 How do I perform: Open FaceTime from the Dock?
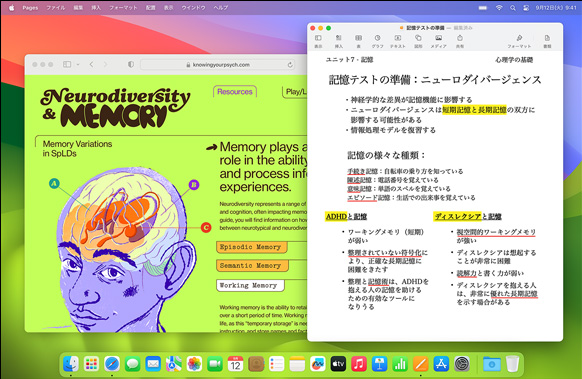tap(215, 364)
